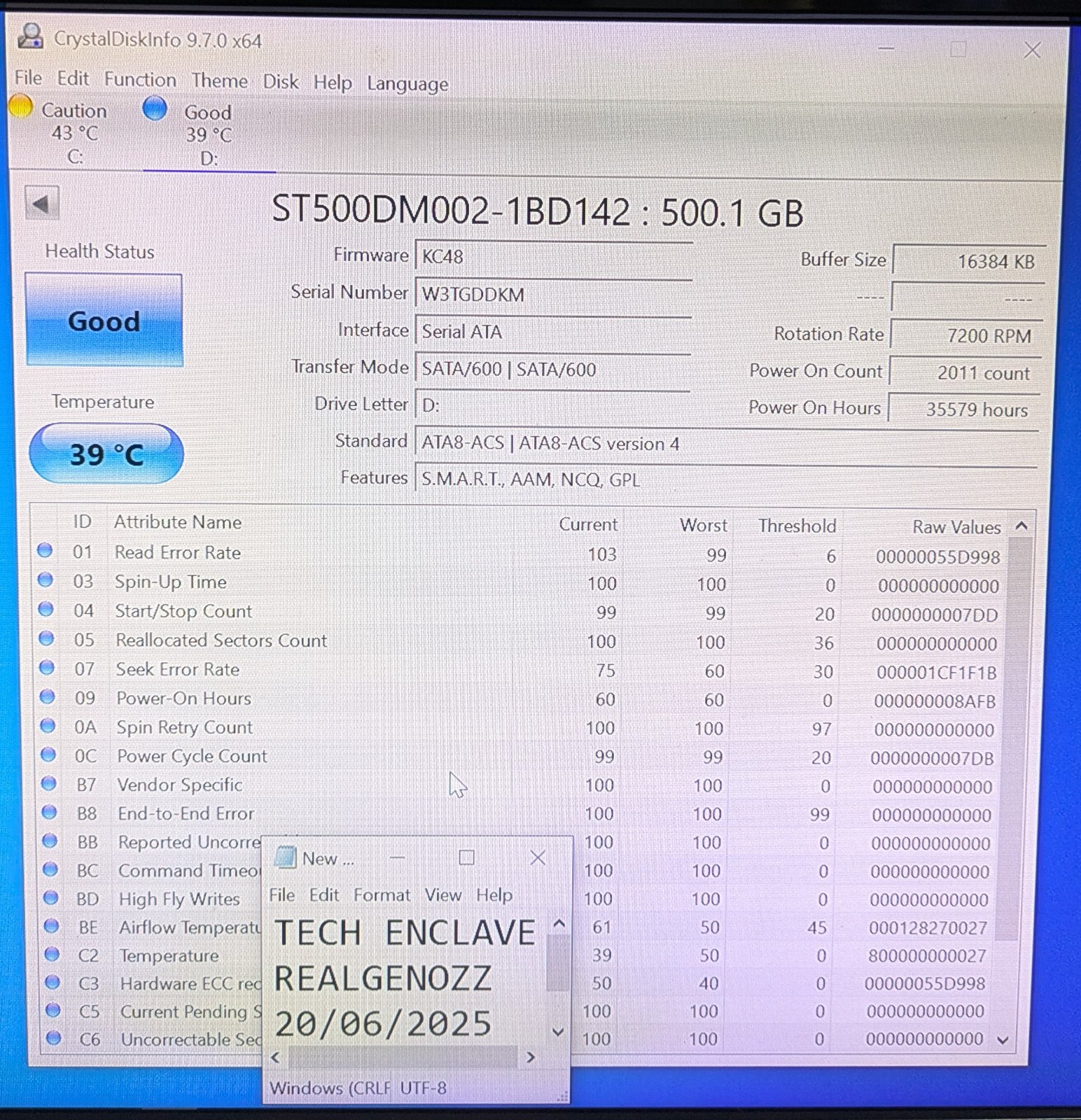Click status dot for Start/Stop Count row
The image size is (1081, 1120).
(46, 609)
